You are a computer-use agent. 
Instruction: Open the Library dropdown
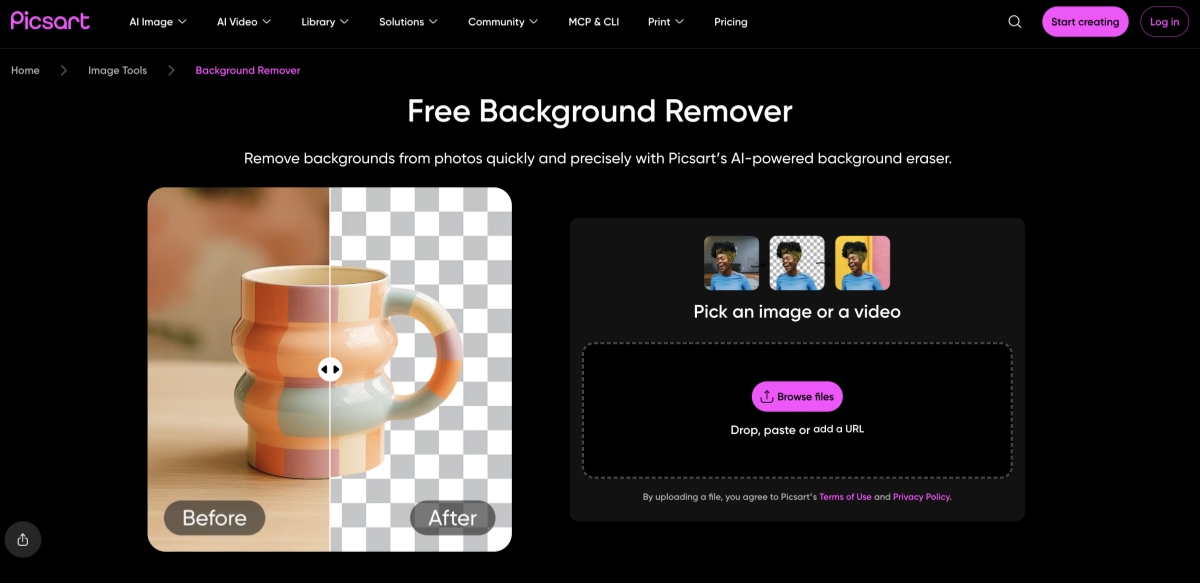(325, 22)
